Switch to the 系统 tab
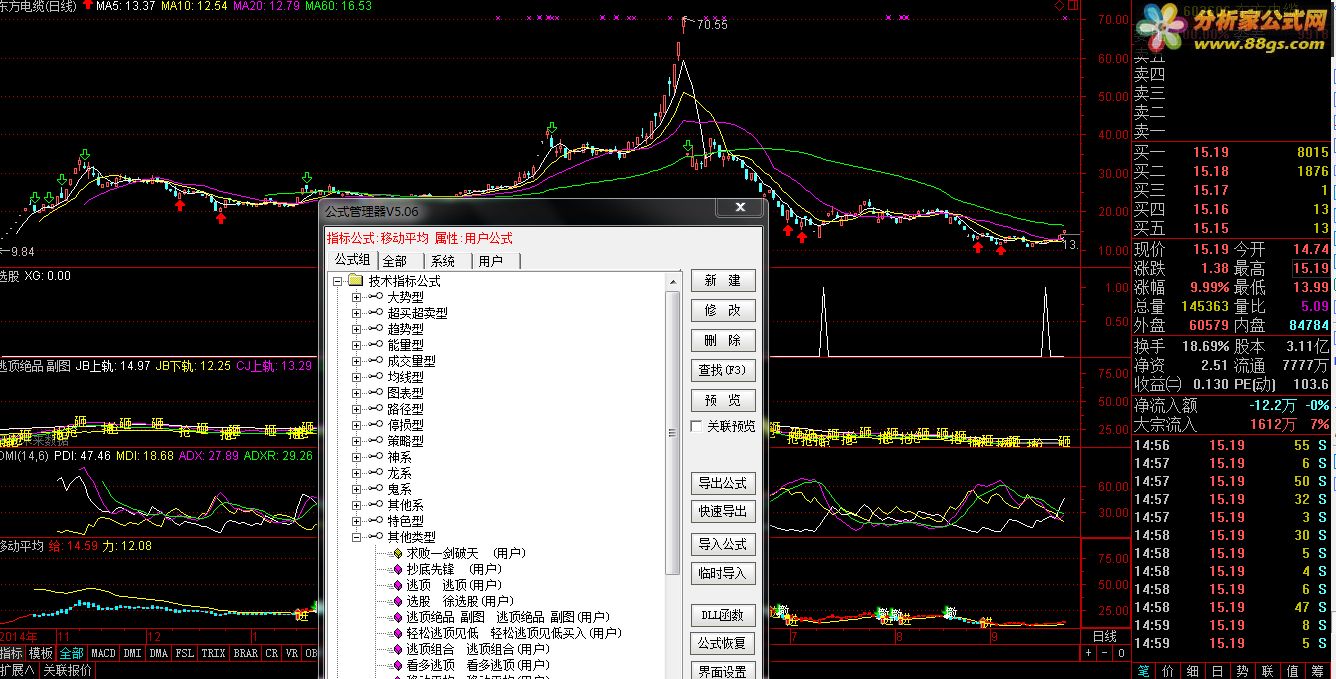 (443, 261)
